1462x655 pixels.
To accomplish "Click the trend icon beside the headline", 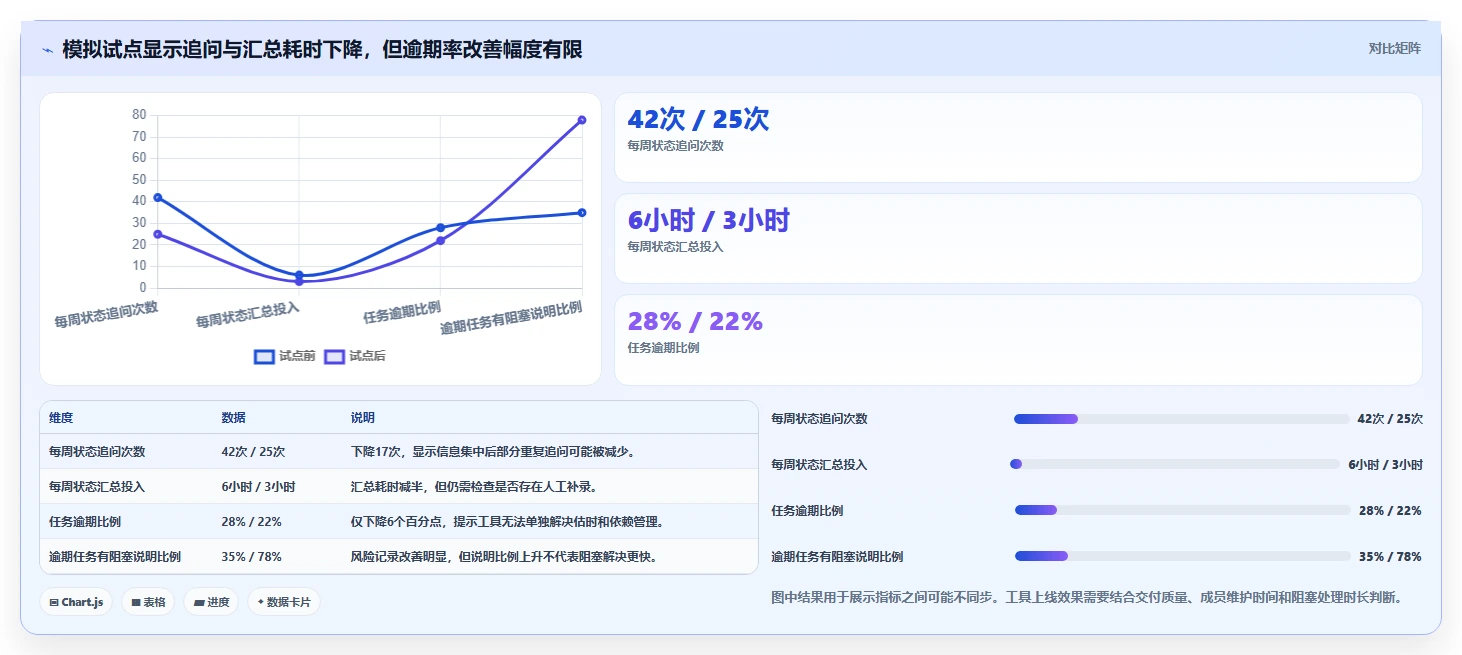I will point(47,50).
